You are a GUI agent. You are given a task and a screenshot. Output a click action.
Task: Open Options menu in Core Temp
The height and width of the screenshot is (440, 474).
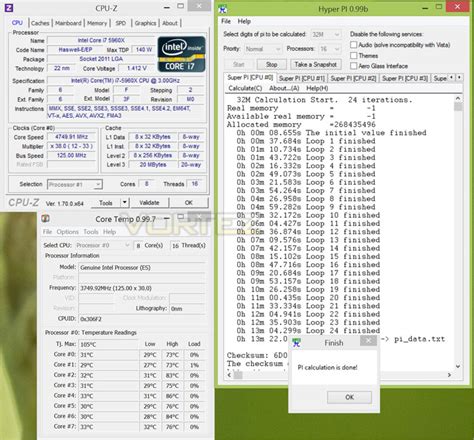68,232
